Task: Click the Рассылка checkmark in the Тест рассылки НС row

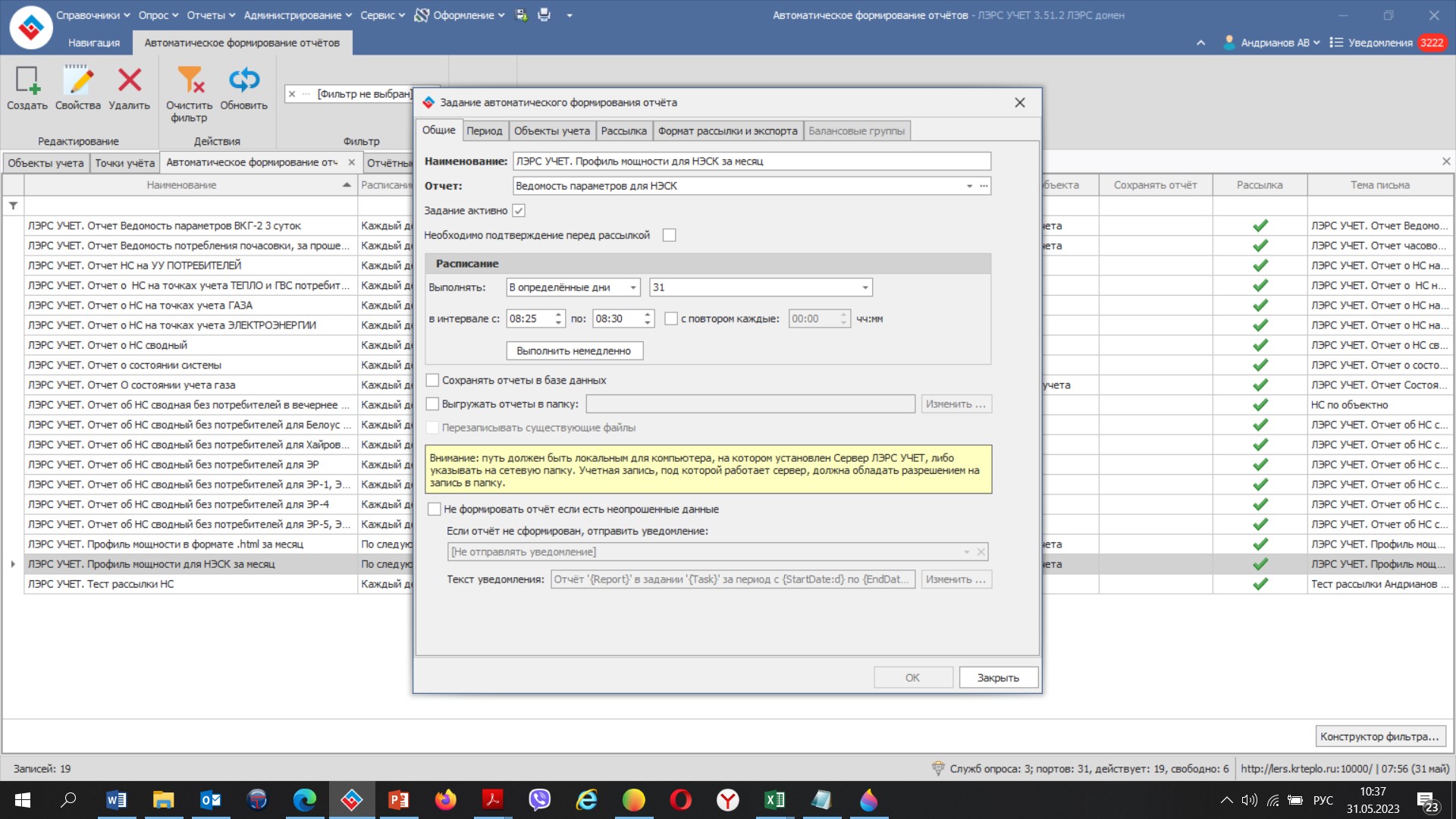Action: pos(1260,584)
